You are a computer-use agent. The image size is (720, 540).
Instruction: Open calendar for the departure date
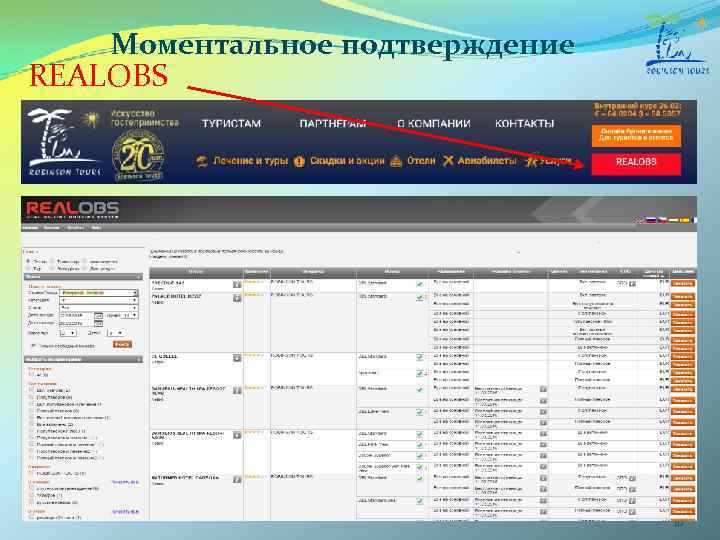[98, 324]
